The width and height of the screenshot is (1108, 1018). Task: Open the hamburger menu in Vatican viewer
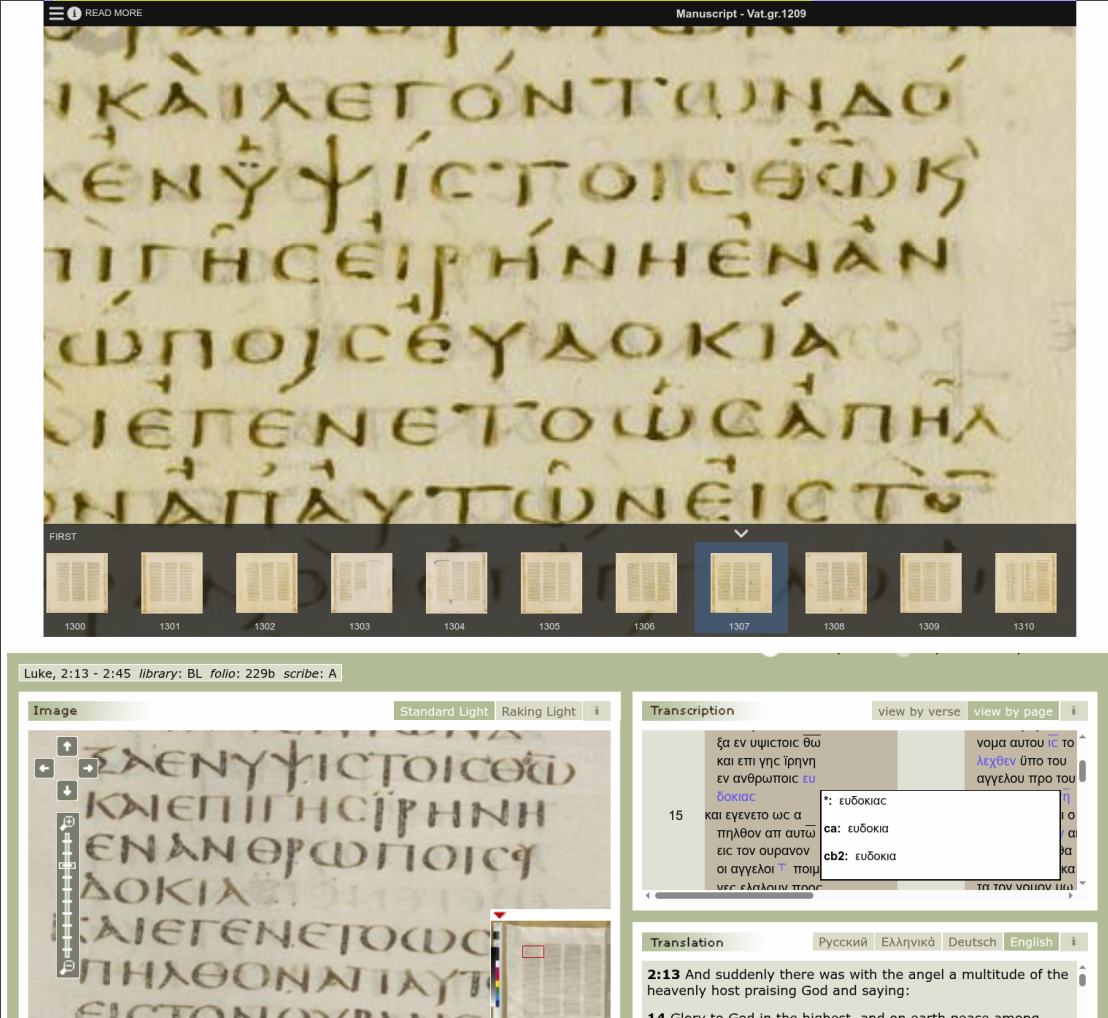(56, 13)
